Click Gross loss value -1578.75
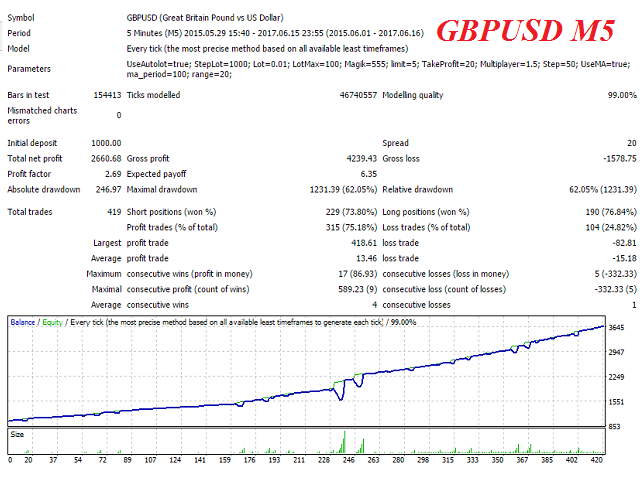This screenshot has height=480, width=640. point(620,158)
